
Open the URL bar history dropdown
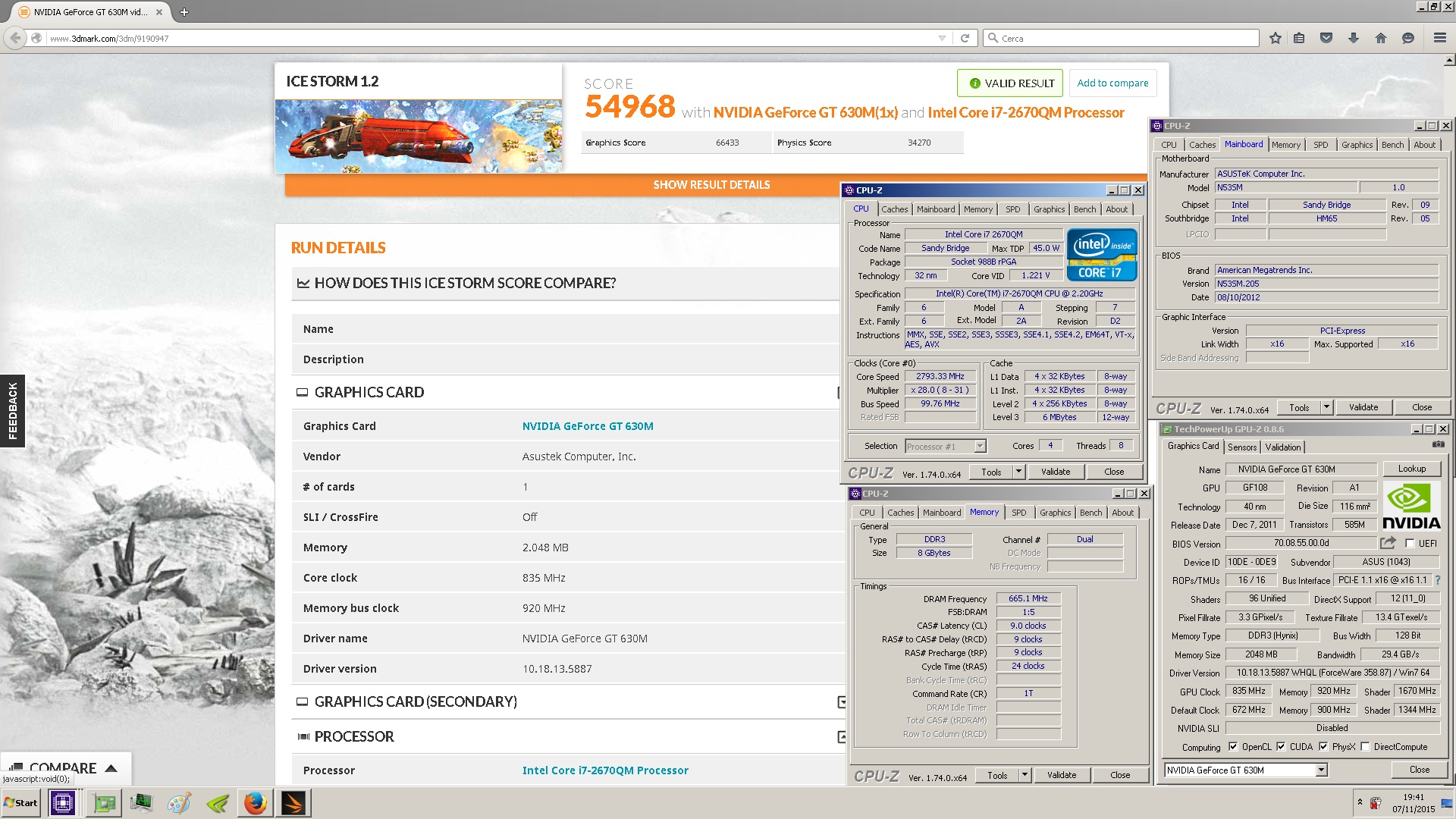(942, 38)
